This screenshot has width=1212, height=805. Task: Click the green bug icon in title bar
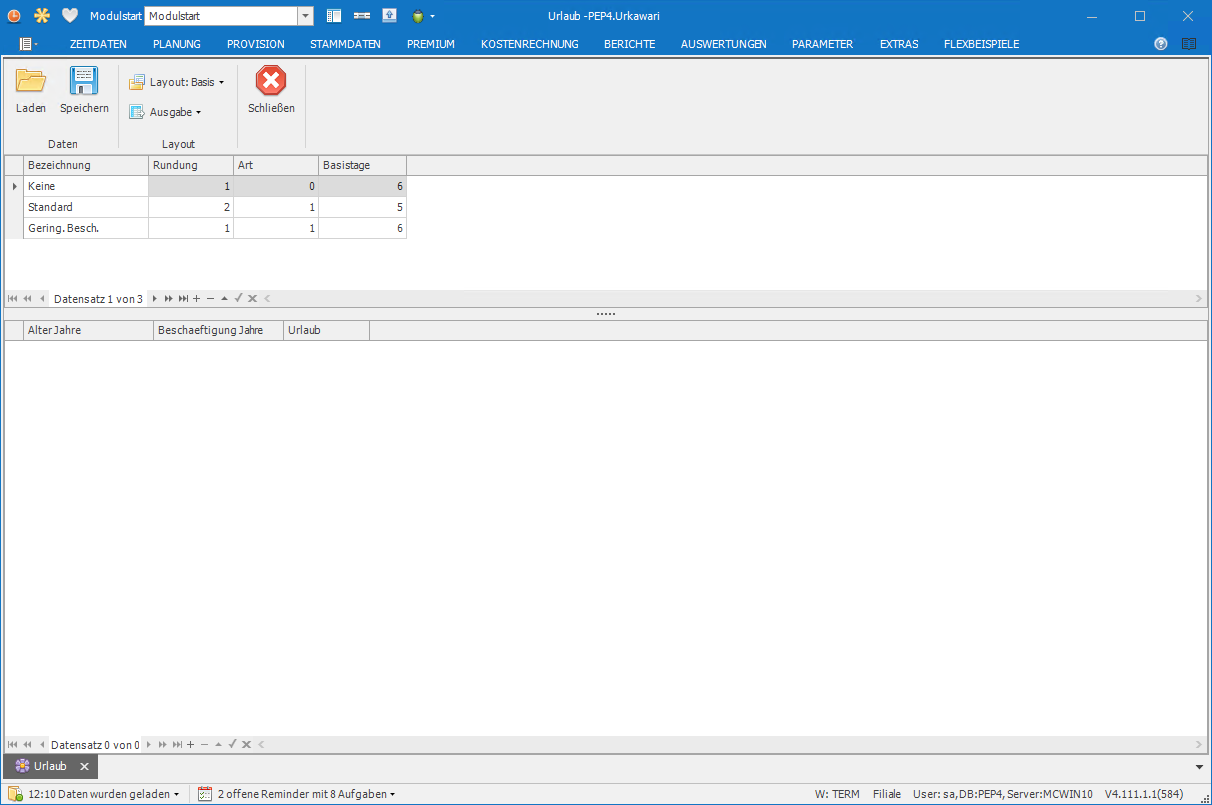pos(418,16)
